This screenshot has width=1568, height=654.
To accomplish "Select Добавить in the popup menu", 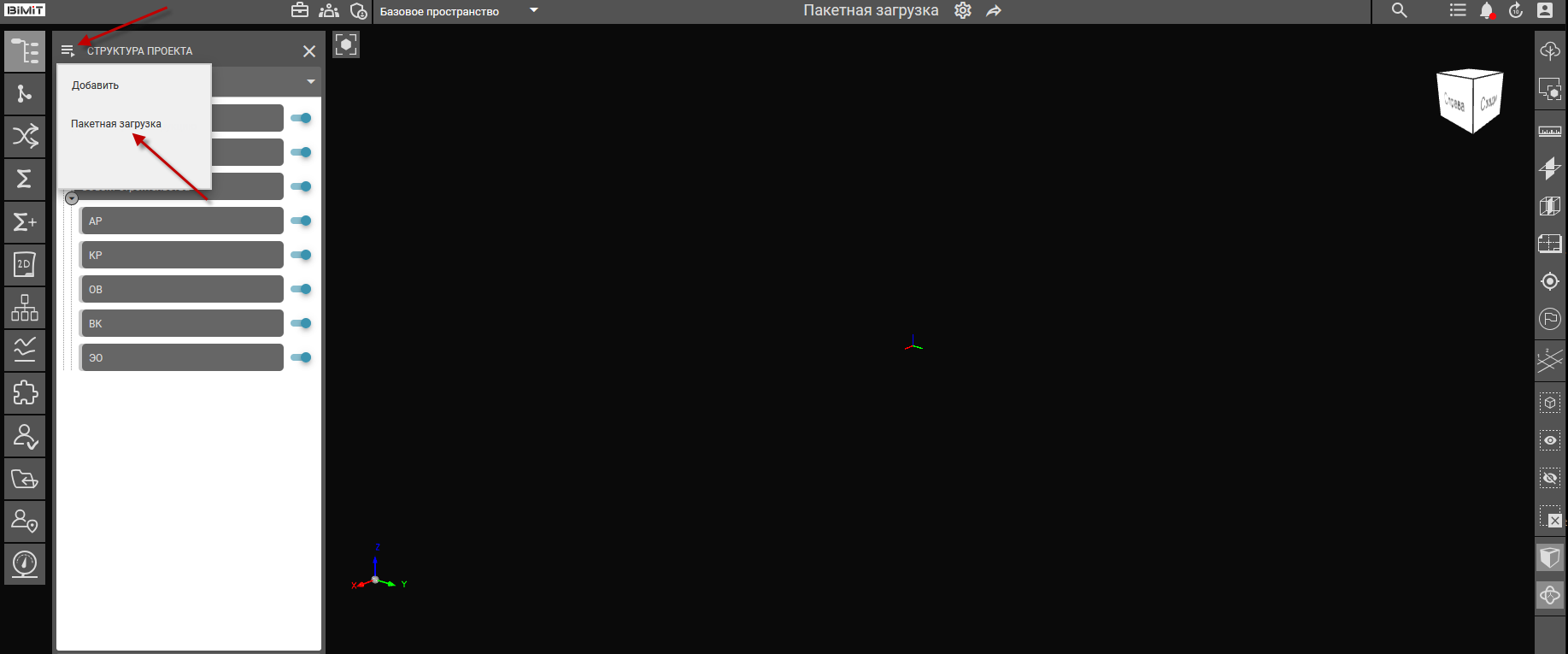I will (x=96, y=85).
